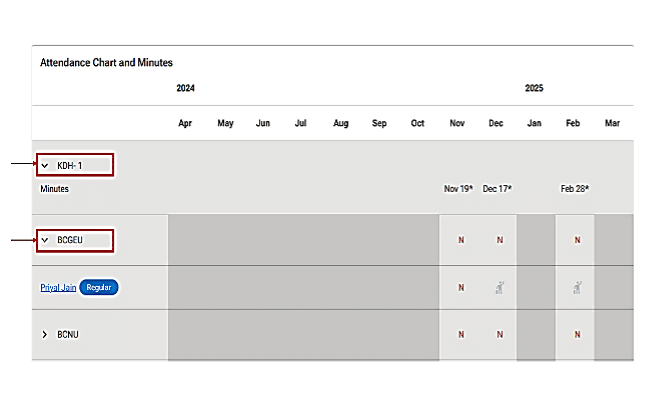Click attendance icon for Priyal Jain in December
The width and height of the screenshot is (672, 404).
click(x=498, y=288)
